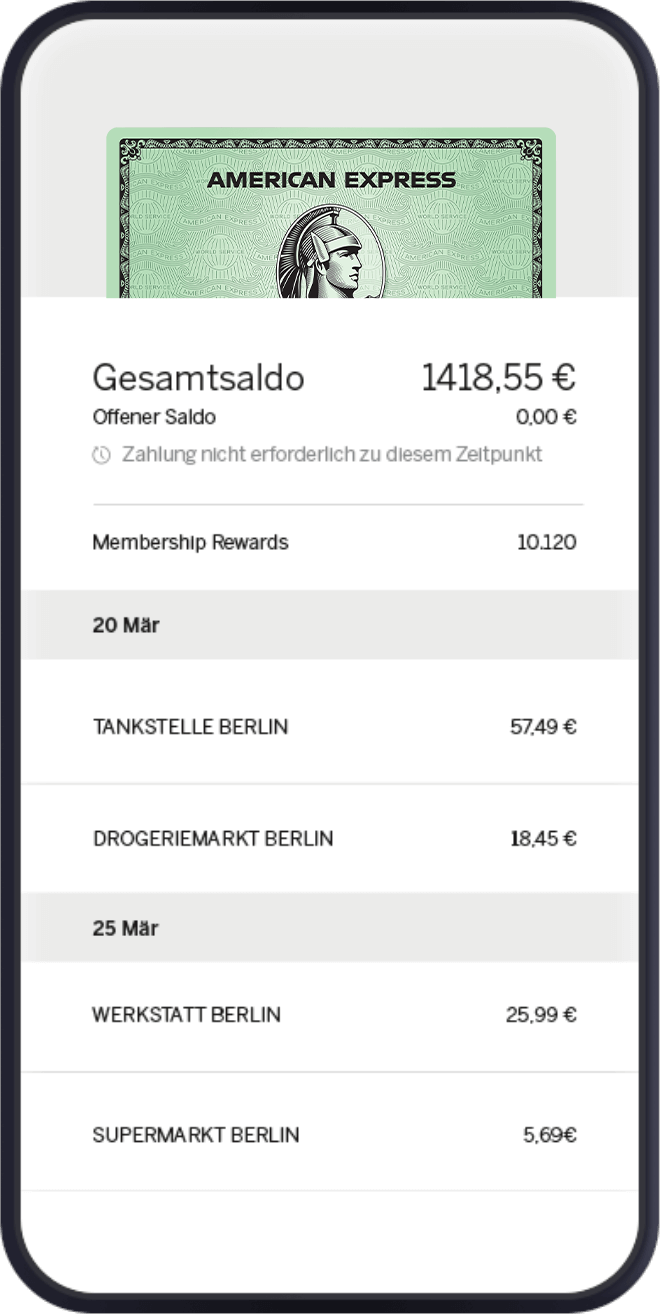Select the 25 Mär date header

[x=126, y=928]
